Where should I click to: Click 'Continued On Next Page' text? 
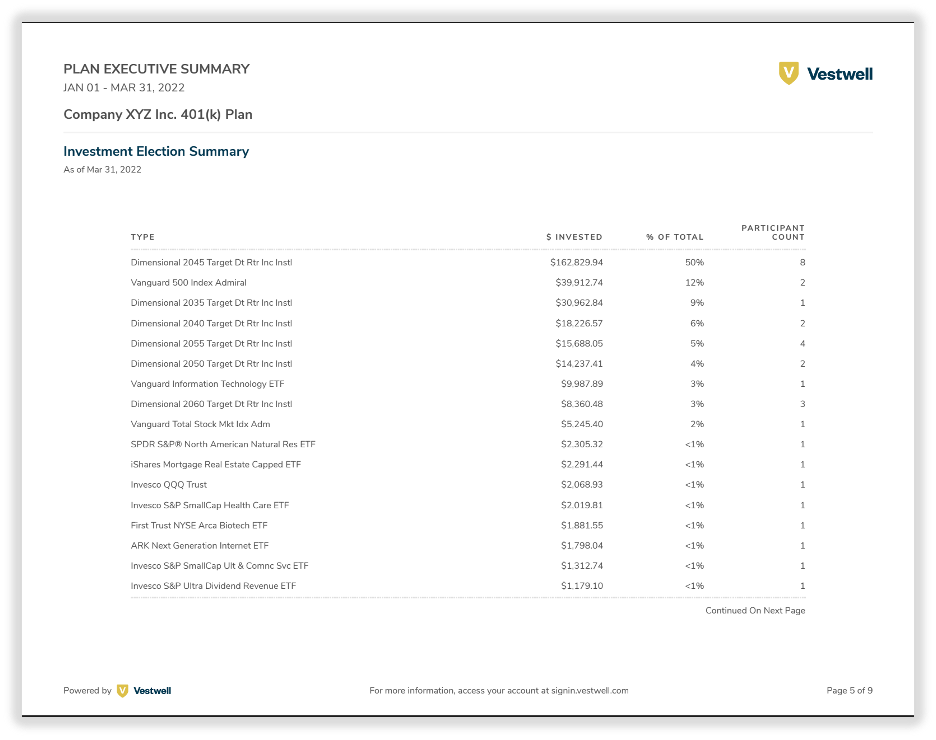click(755, 610)
